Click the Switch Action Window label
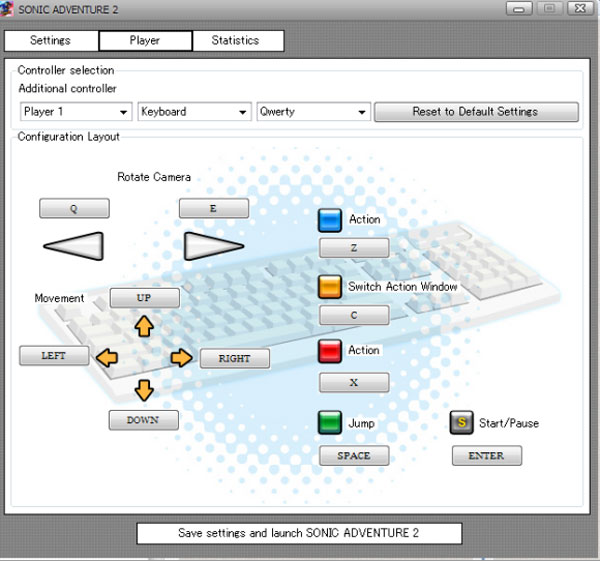Screen dimensions: 600x561 tap(403, 286)
